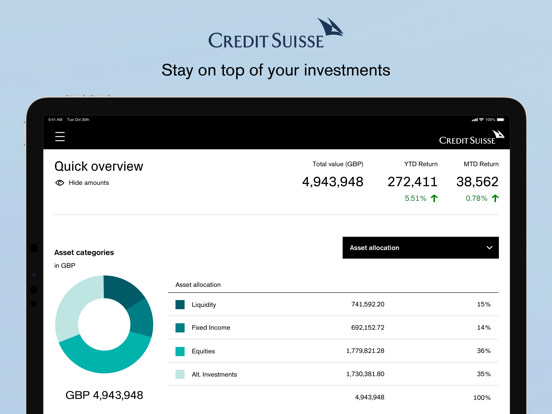Click the 741,592.20 amount
This screenshot has width=552, height=414.
tap(368, 304)
